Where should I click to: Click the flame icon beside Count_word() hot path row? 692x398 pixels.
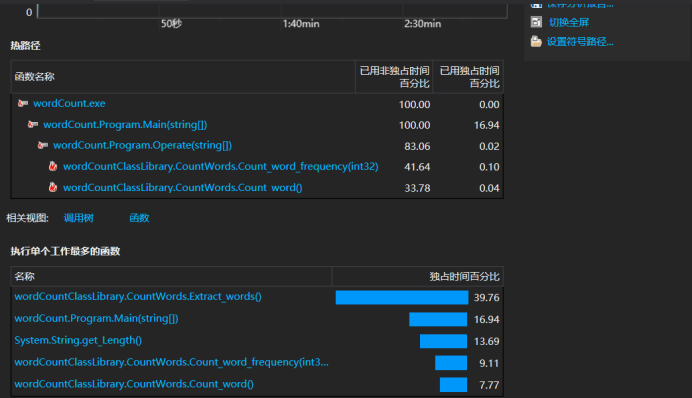pyautogui.click(x=53, y=187)
